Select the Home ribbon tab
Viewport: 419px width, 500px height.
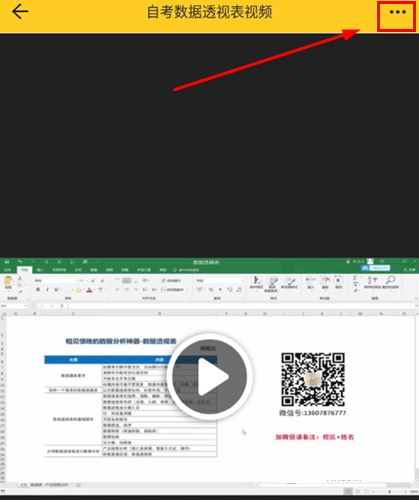pos(24,269)
